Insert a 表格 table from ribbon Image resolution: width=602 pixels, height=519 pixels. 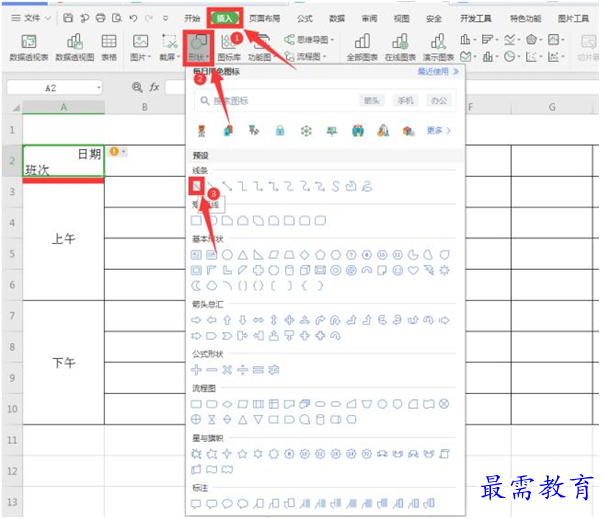point(109,48)
